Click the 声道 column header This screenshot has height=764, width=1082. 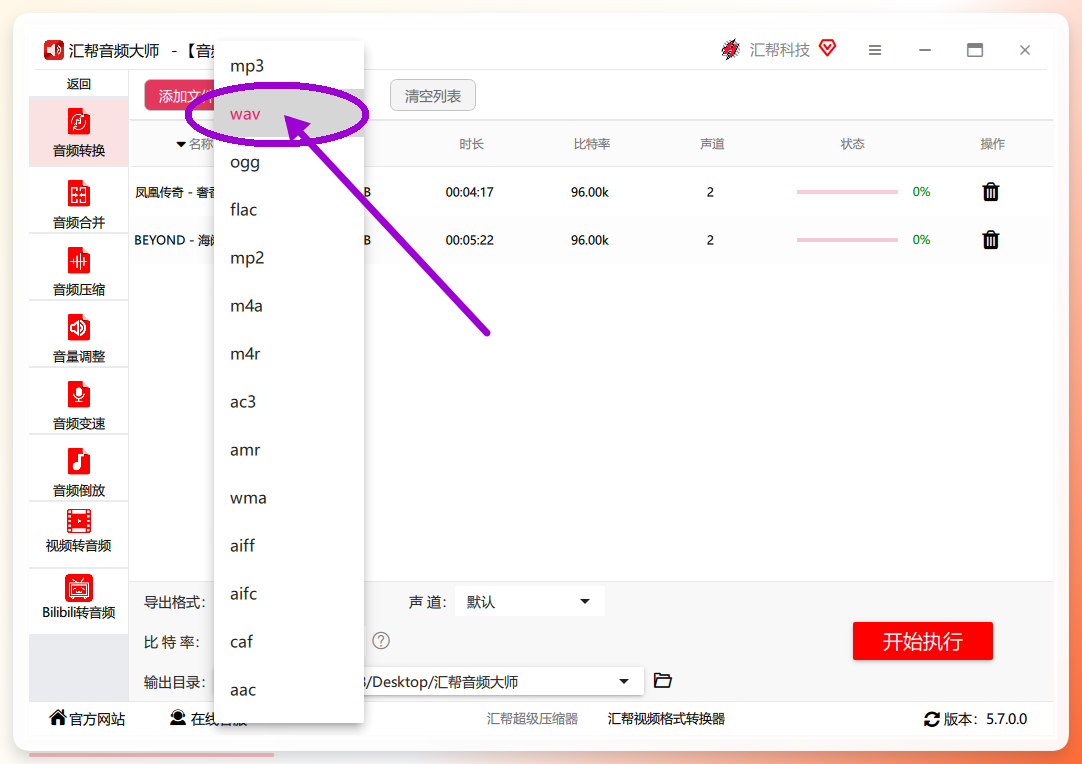click(x=712, y=144)
